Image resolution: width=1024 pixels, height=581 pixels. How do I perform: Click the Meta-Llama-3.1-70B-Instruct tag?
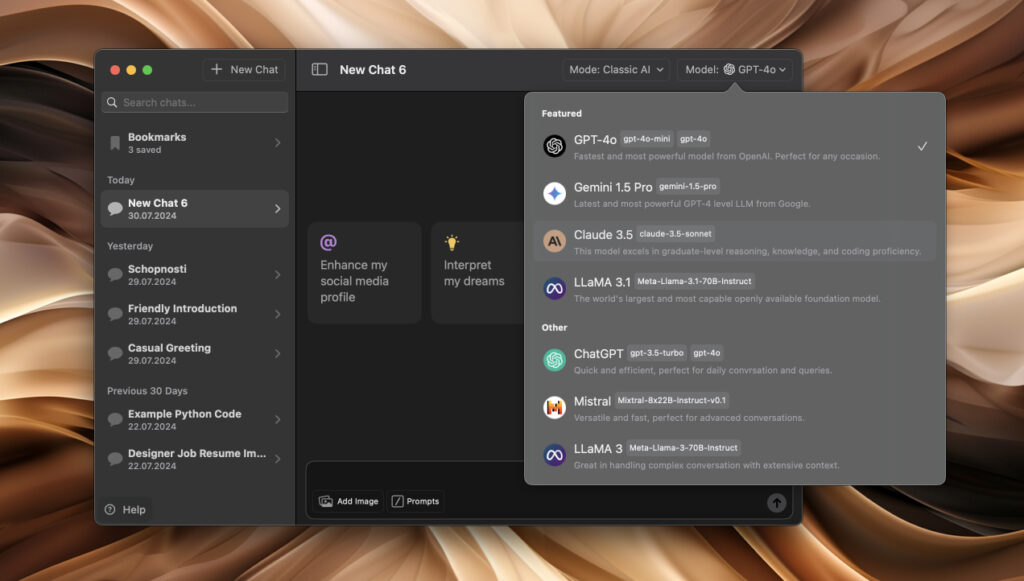[694, 281]
